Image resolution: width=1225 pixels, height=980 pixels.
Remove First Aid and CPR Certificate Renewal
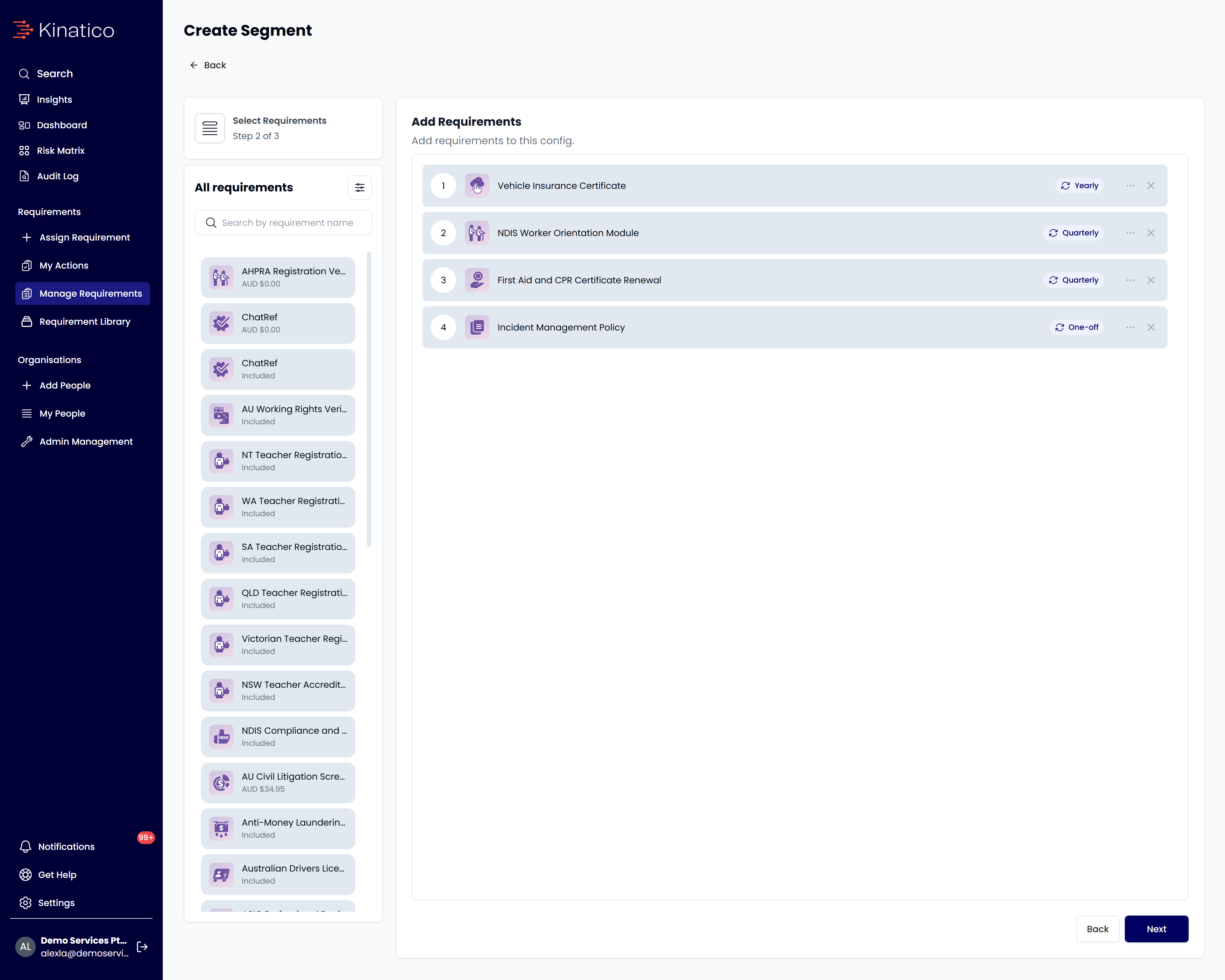click(1151, 280)
